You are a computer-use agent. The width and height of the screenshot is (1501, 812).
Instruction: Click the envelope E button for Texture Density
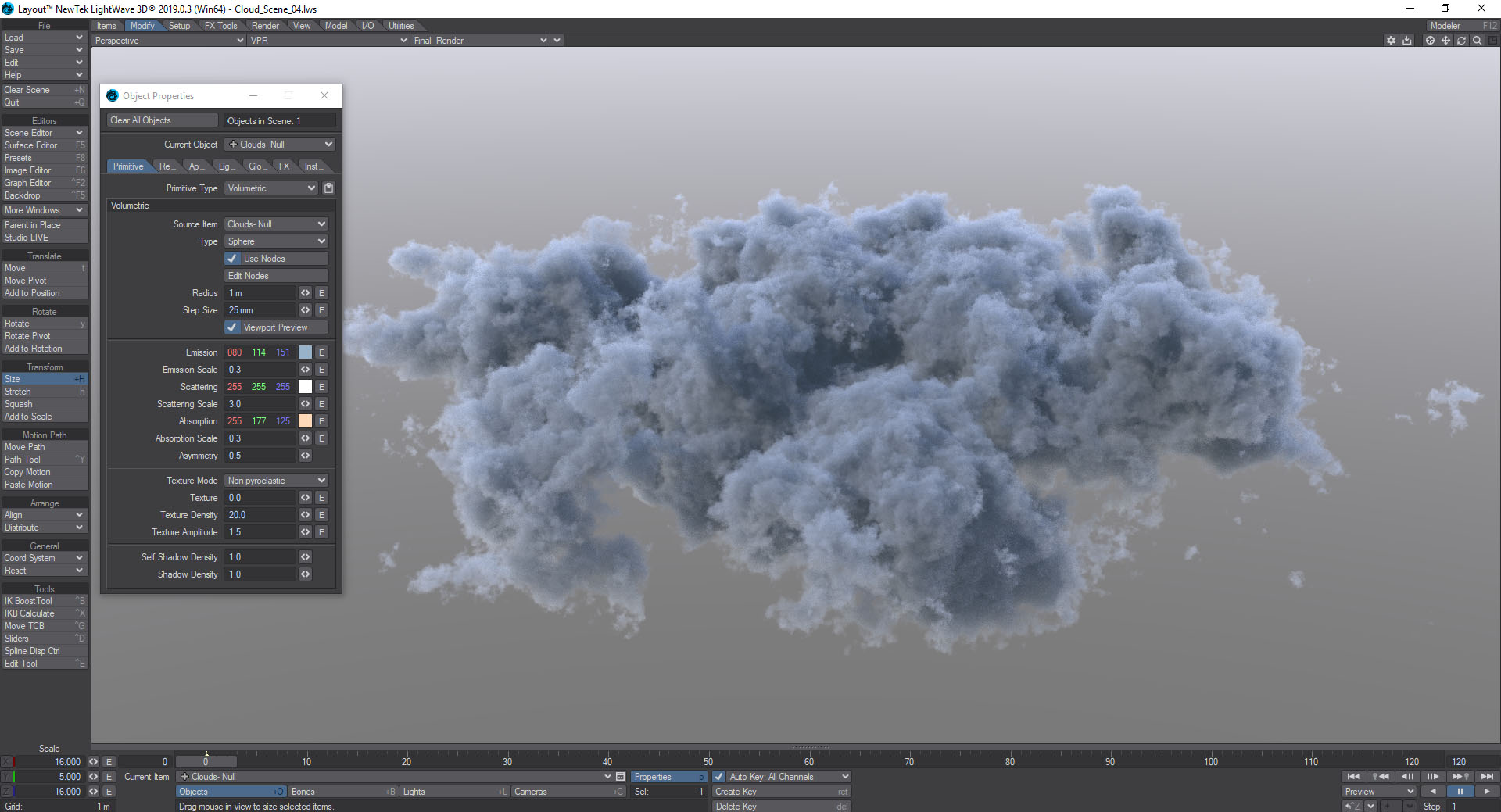click(x=321, y=515)
